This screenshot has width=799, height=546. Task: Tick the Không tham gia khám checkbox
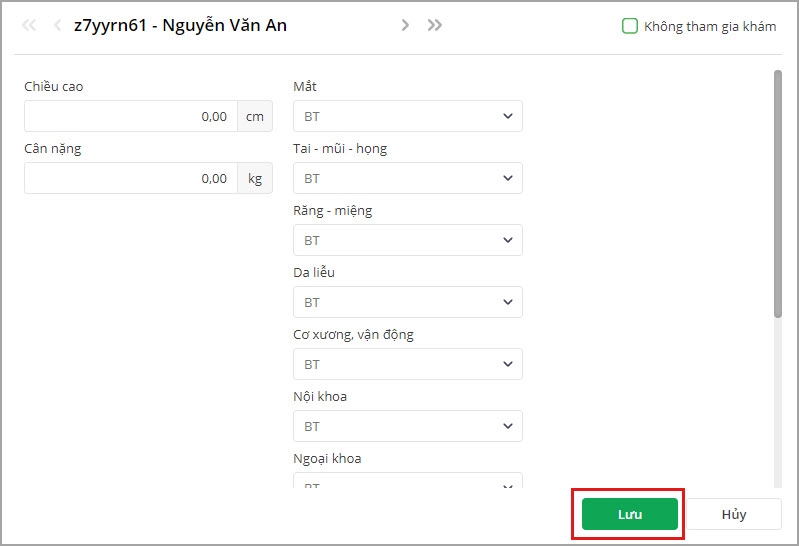click(x=630, y=26)
